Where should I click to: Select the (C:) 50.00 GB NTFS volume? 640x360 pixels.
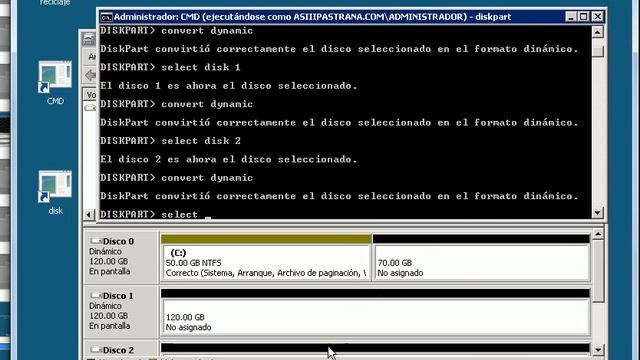coord(266,257)
